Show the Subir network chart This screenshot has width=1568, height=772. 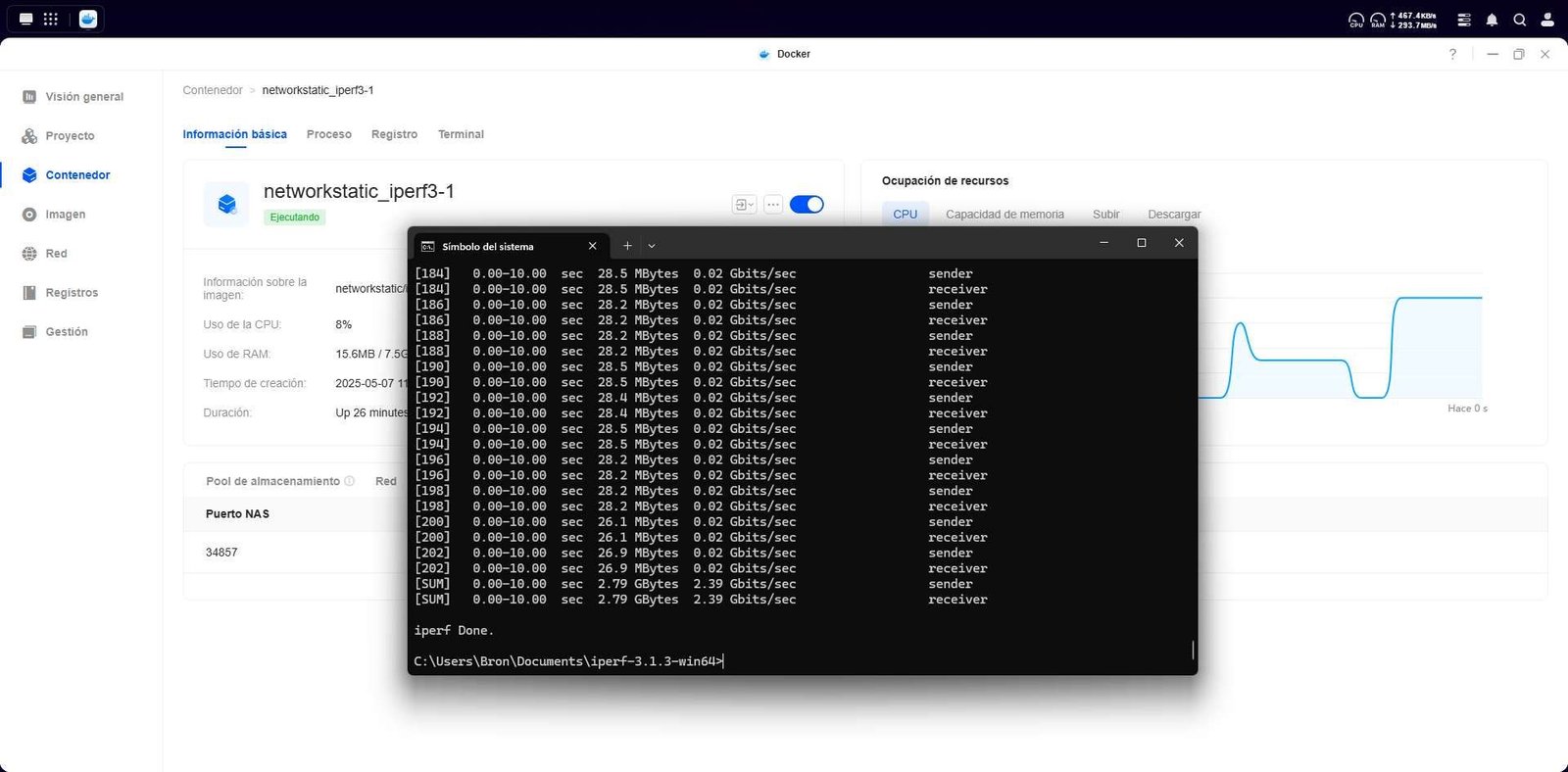[x=1105, y=215]
